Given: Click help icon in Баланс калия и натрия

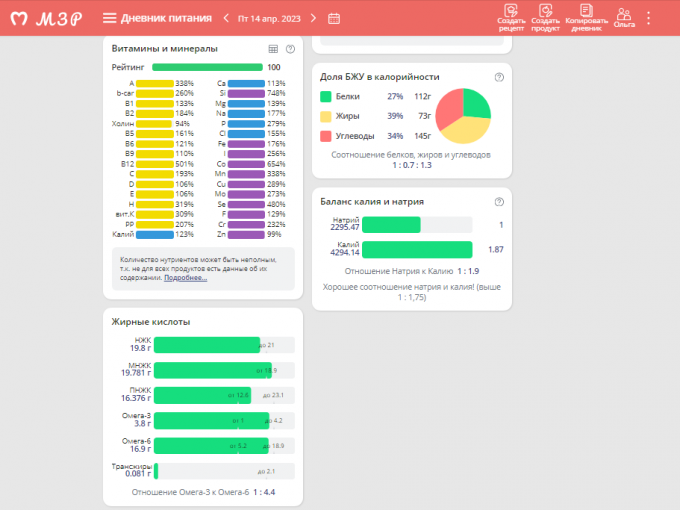Looking at the screenshot, I should coord(499,201).
